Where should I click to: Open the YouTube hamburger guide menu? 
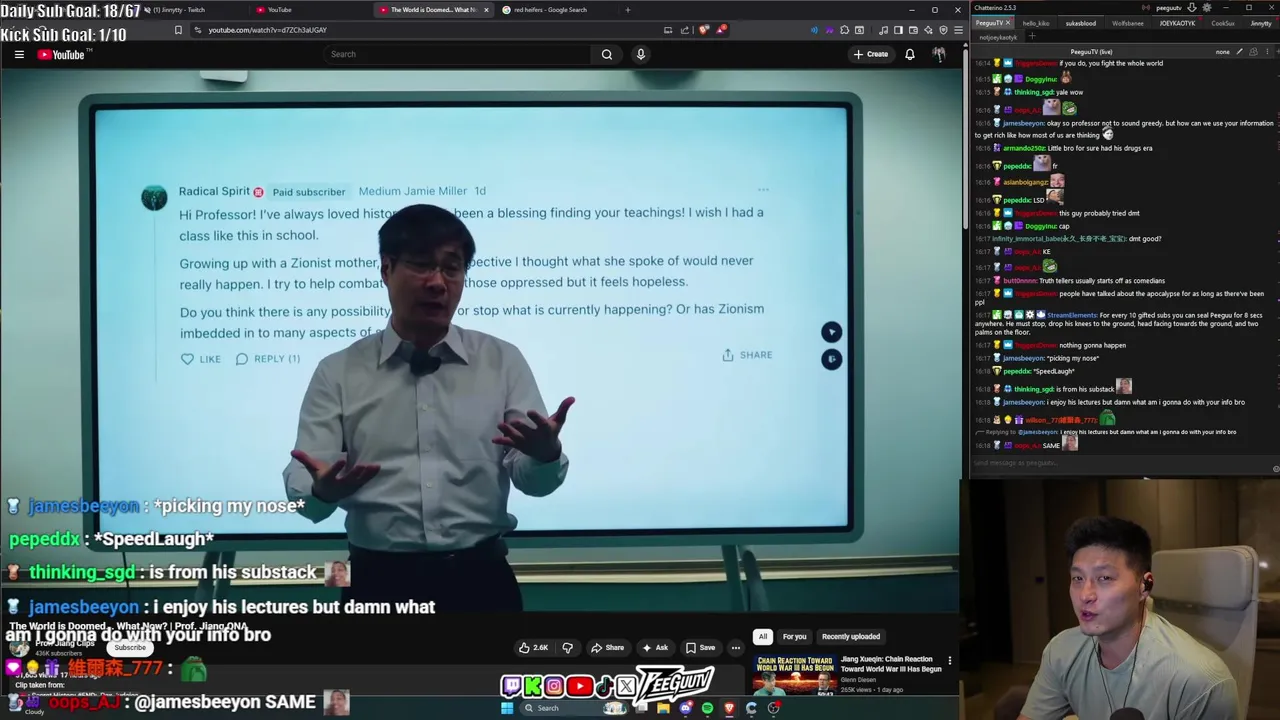pyautogui.click(x=19, y=54)
